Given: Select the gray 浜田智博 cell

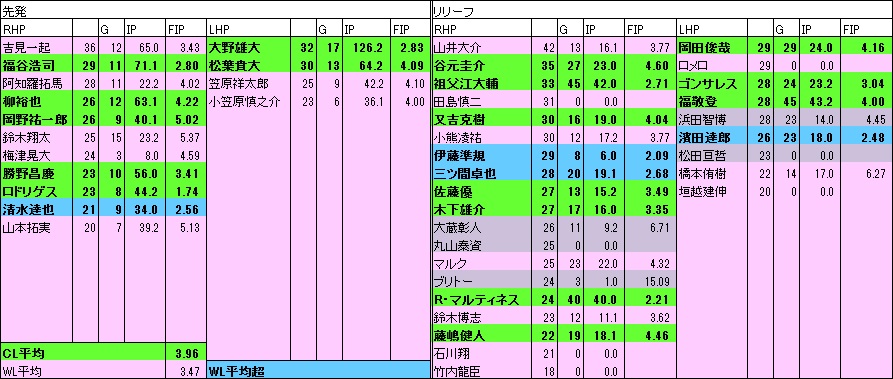Looking at the screenshot, I should [712, 119].
